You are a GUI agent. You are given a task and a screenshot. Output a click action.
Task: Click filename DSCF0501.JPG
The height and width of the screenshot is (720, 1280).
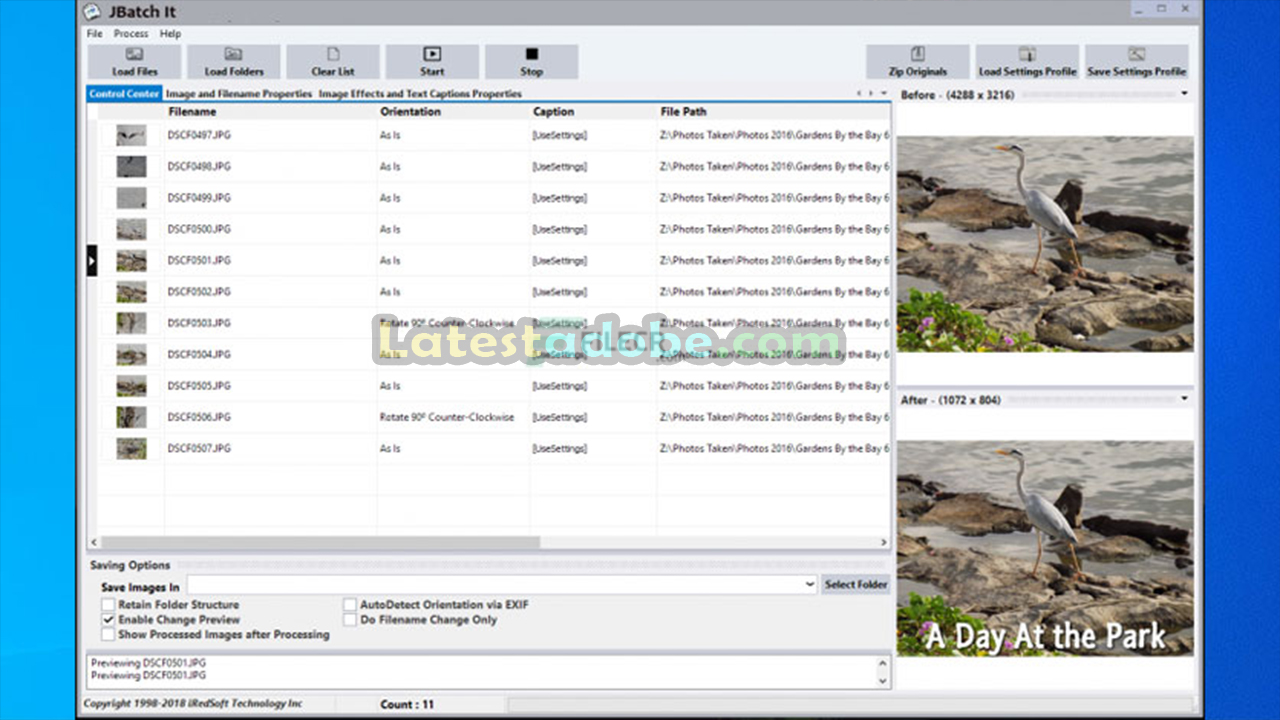(198, 261)
